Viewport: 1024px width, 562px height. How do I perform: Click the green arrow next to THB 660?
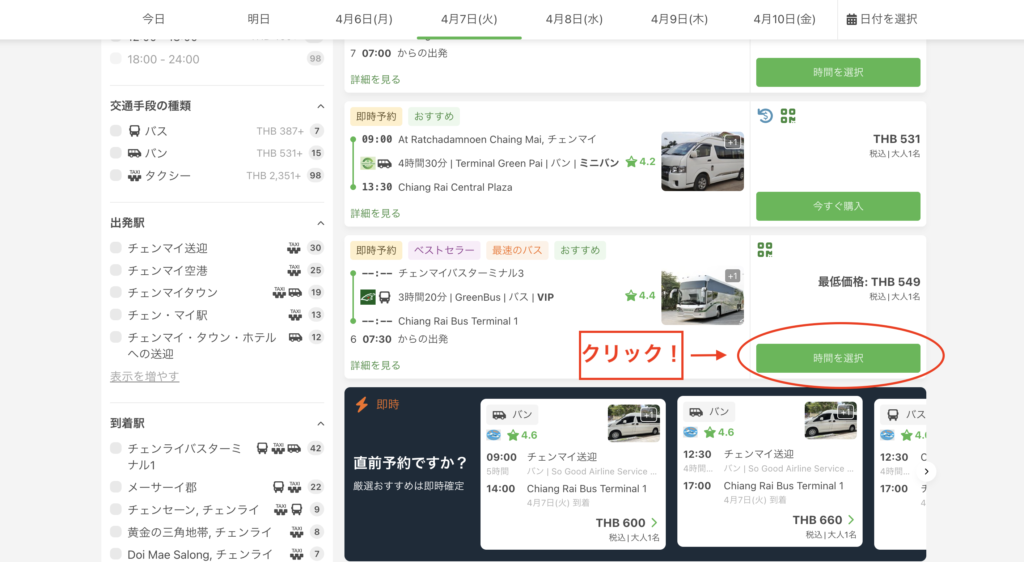(x=851, y=520)
